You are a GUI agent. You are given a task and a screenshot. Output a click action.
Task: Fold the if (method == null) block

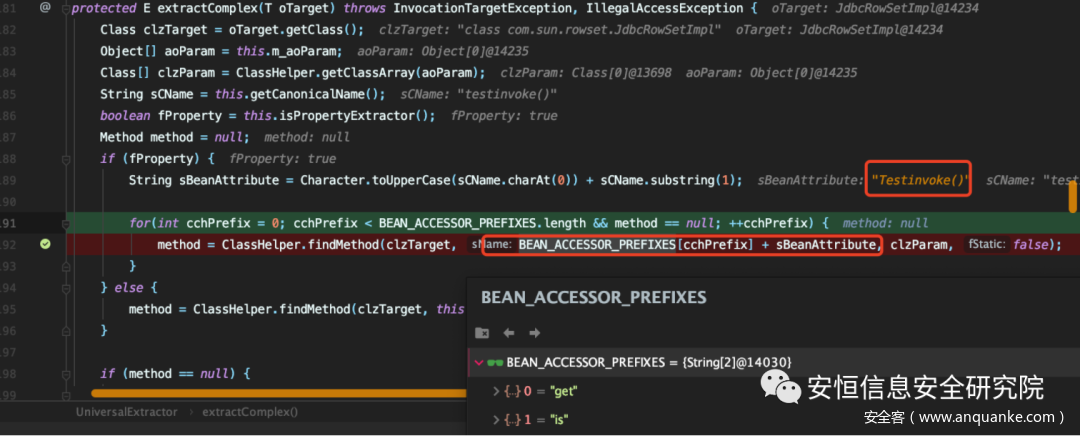pos(66,374)
